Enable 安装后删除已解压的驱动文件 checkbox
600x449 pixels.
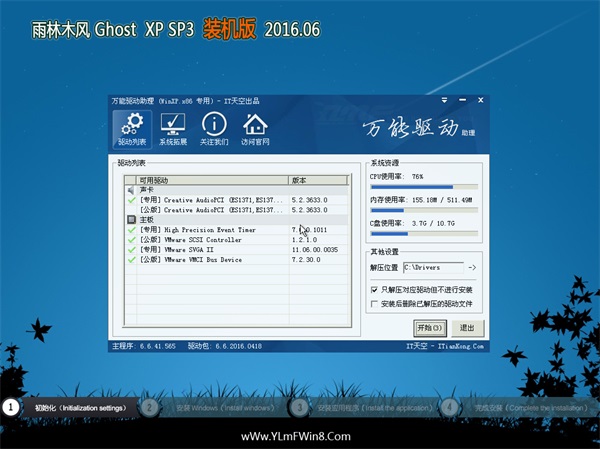click(374, 303)
